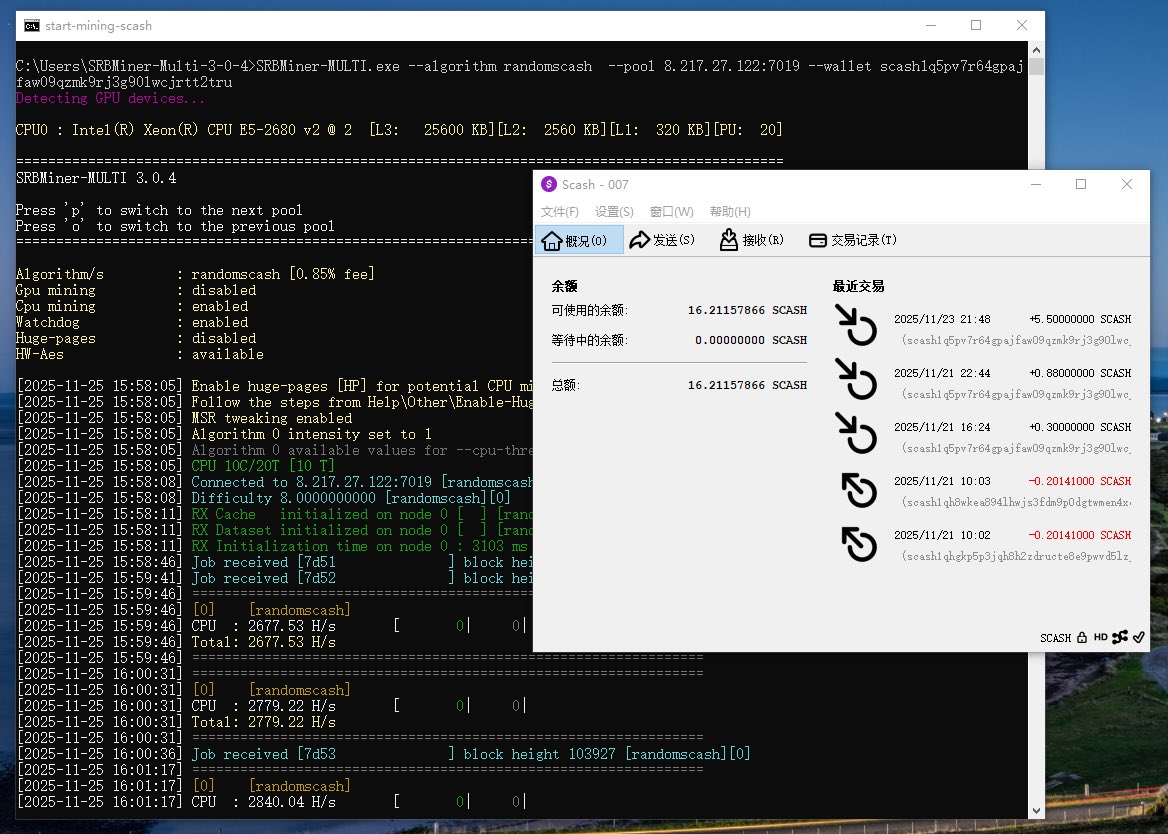This screenshot has width=1168, height=834.
Task: Open the 交易记录 transaction history tab
Action: (x=851, y=240)
